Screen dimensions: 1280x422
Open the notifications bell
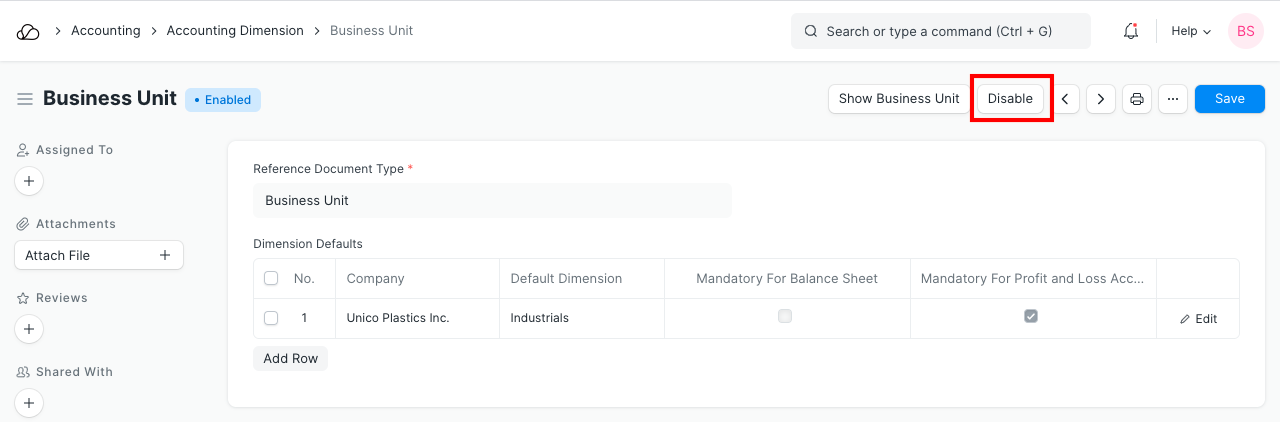1131,31
